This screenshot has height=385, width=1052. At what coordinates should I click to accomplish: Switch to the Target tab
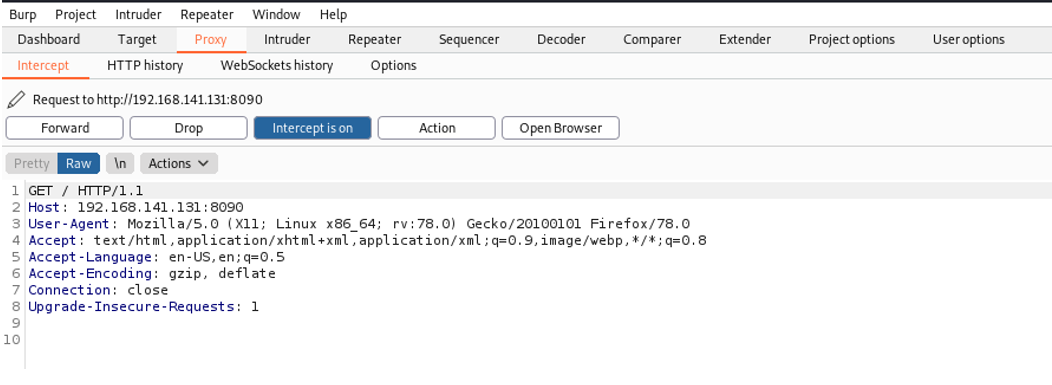click(x=137, y=40)
